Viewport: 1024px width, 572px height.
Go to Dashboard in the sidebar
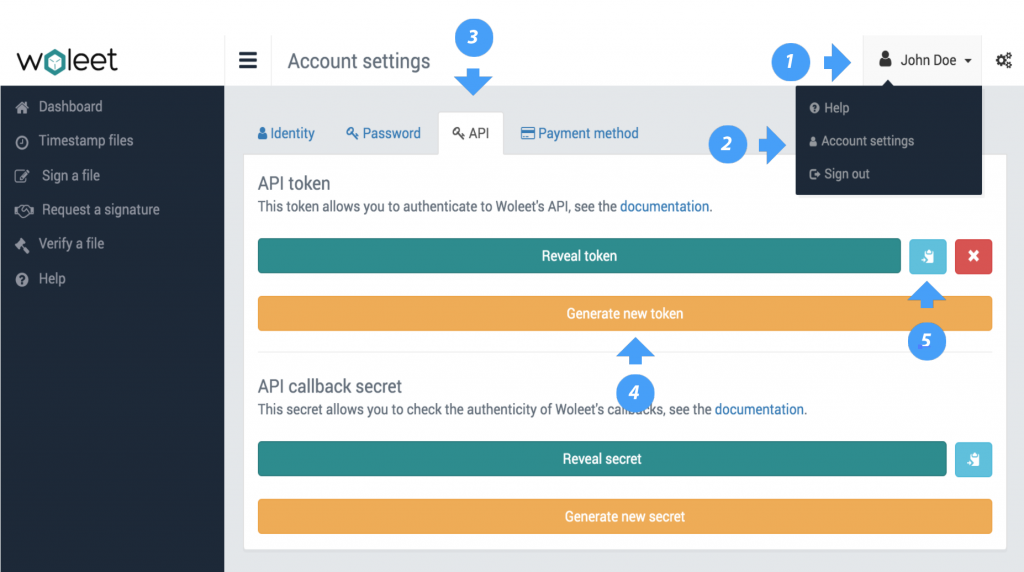click(71, 106)
